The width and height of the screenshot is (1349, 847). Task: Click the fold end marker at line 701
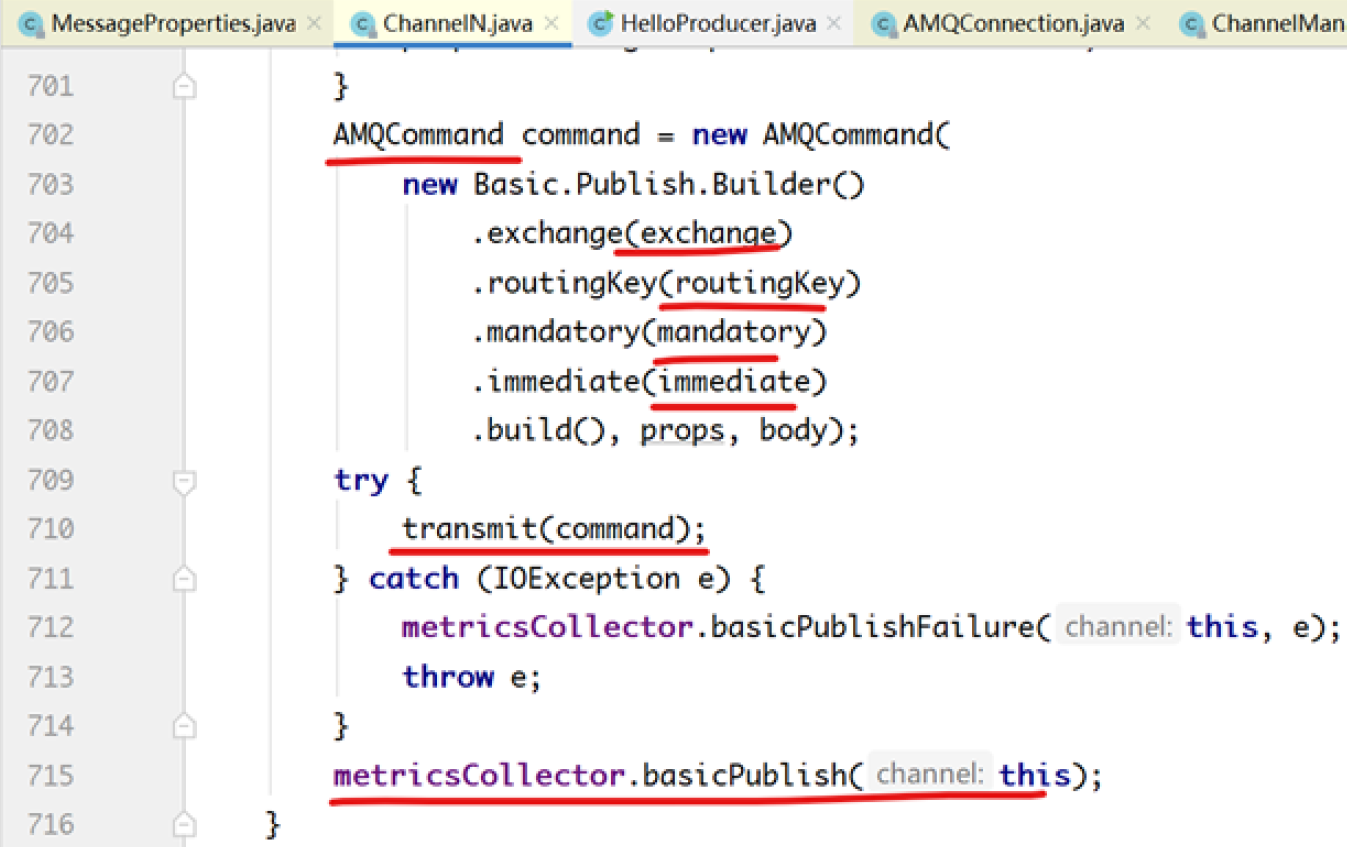click(183, 88)
